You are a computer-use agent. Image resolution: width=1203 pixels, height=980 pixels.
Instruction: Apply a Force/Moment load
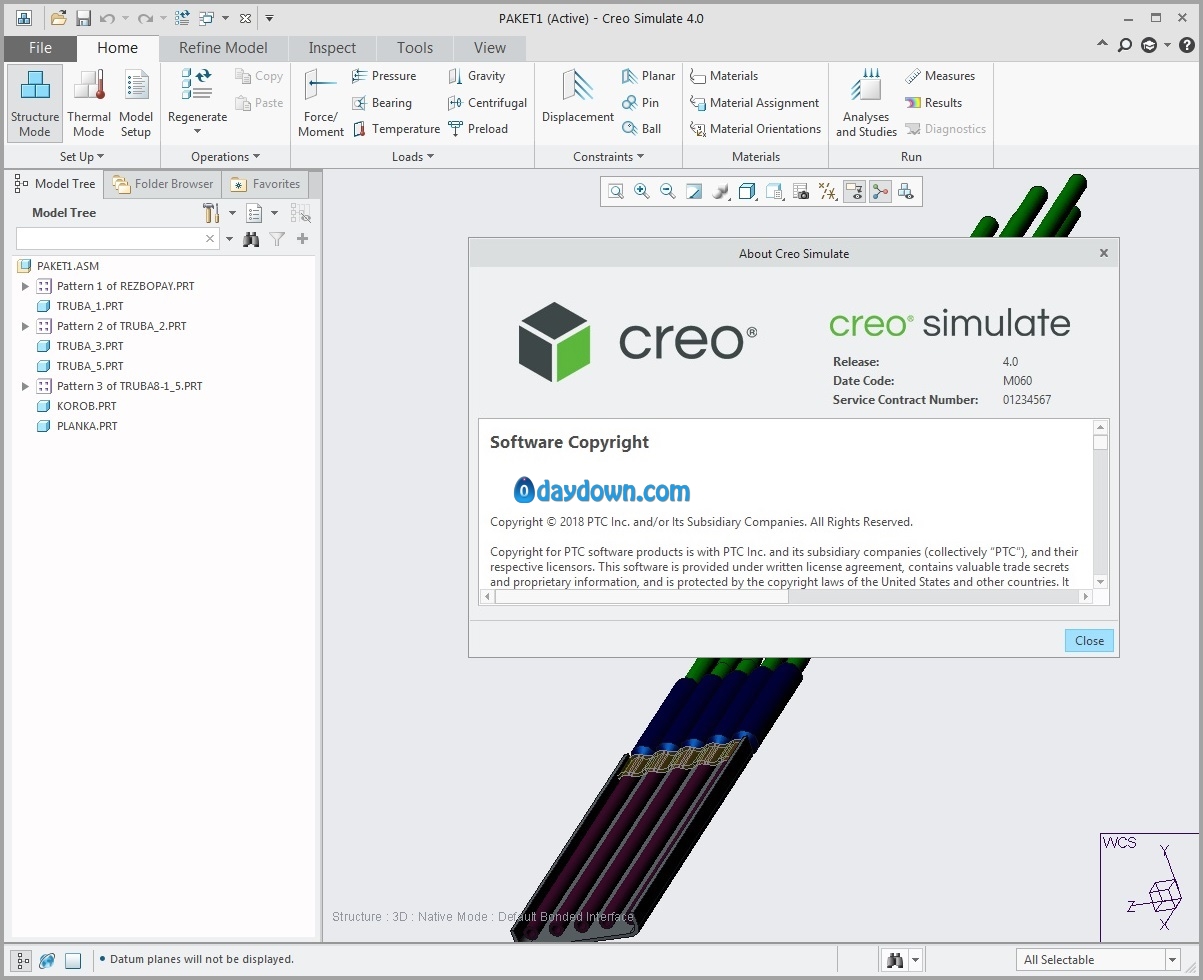click(321, 104)
